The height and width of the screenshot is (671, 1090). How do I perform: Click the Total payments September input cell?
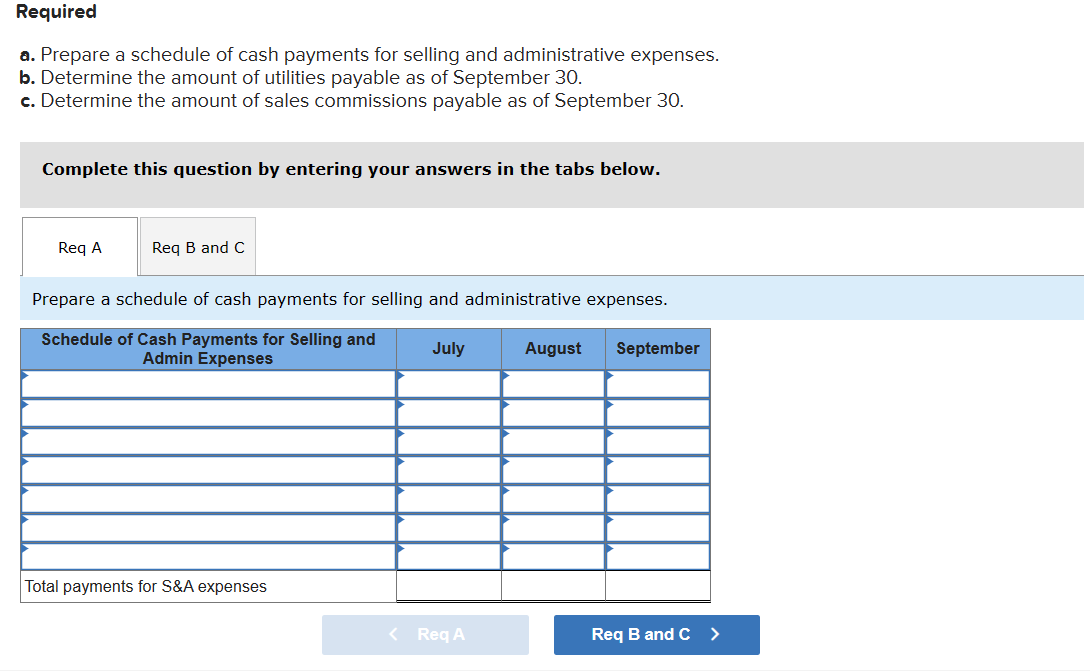[x=657, y=586]
